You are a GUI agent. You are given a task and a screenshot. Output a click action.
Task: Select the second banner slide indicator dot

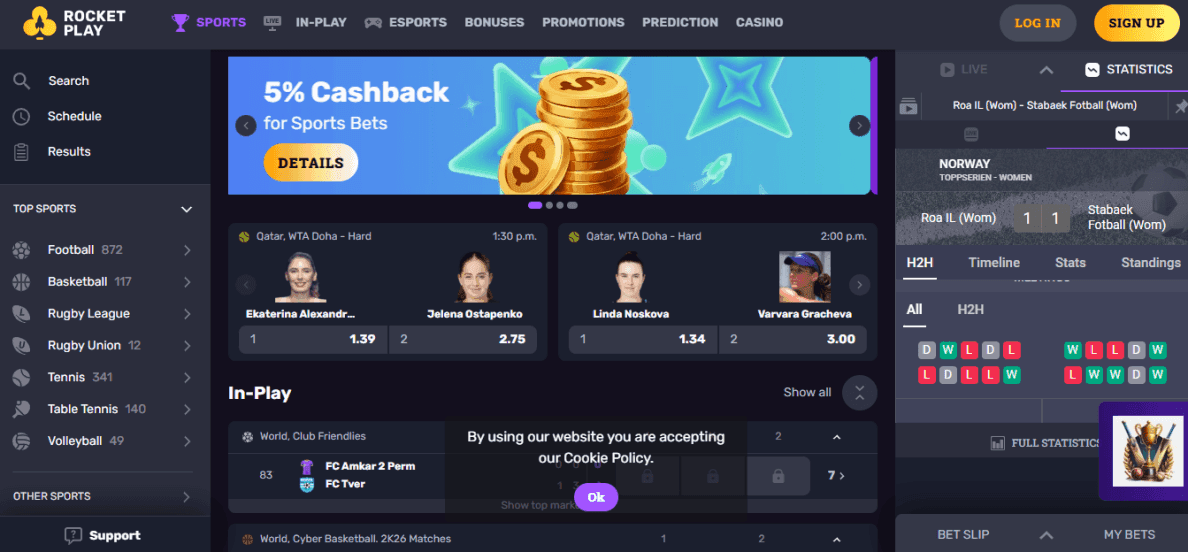pos(549,205)
